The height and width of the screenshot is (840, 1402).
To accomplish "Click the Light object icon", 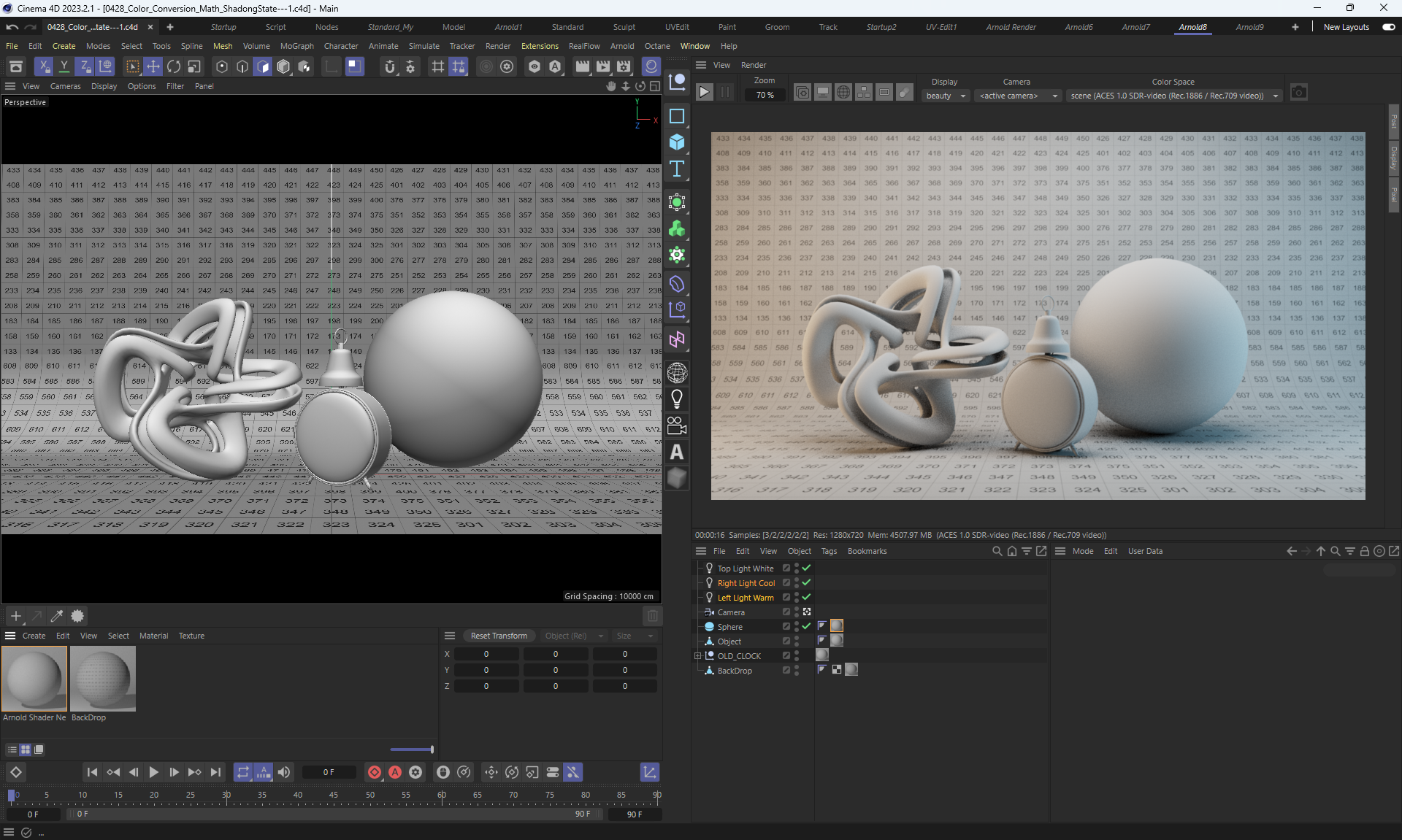I will pos(677,399).
